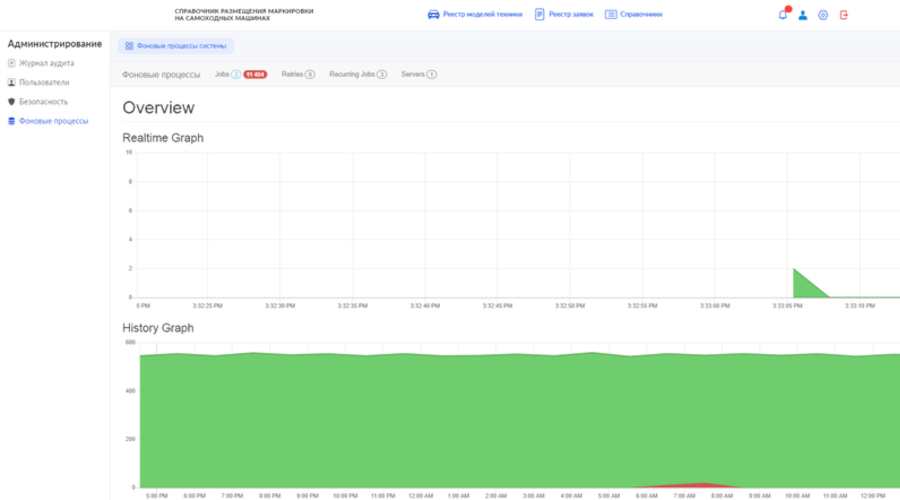Click the 3:33:05 PM axis label

[x=788, y=306]
